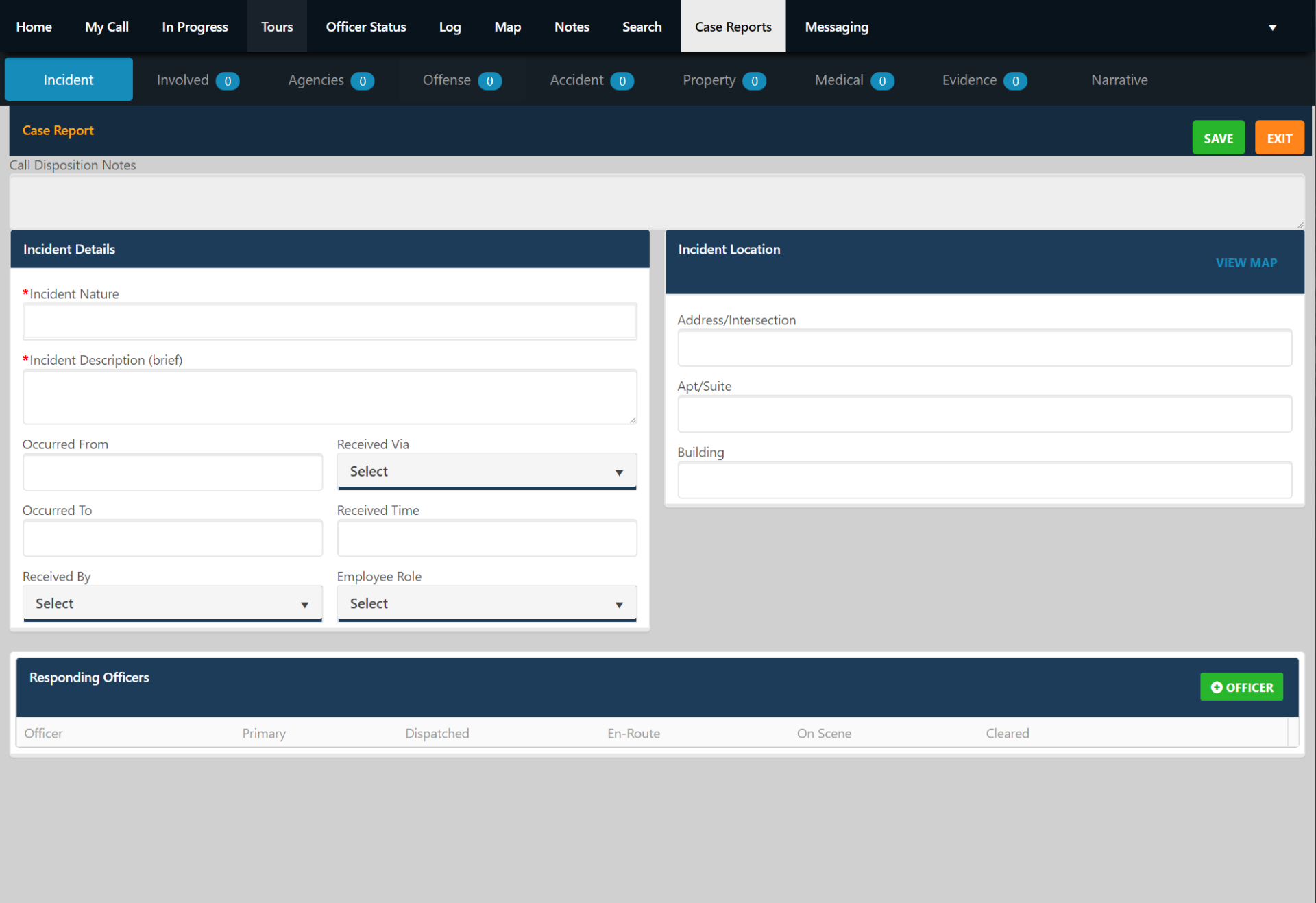This screenshot has height=903, width=1316.
Task: Open View Map for incident location
Action: [1246, 263]
